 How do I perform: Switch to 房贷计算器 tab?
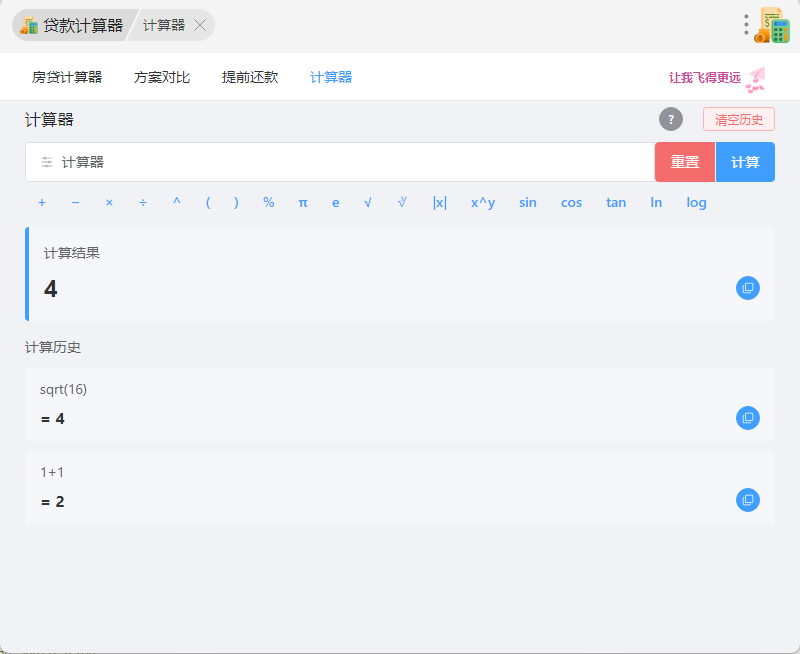[x=67, y=77]
